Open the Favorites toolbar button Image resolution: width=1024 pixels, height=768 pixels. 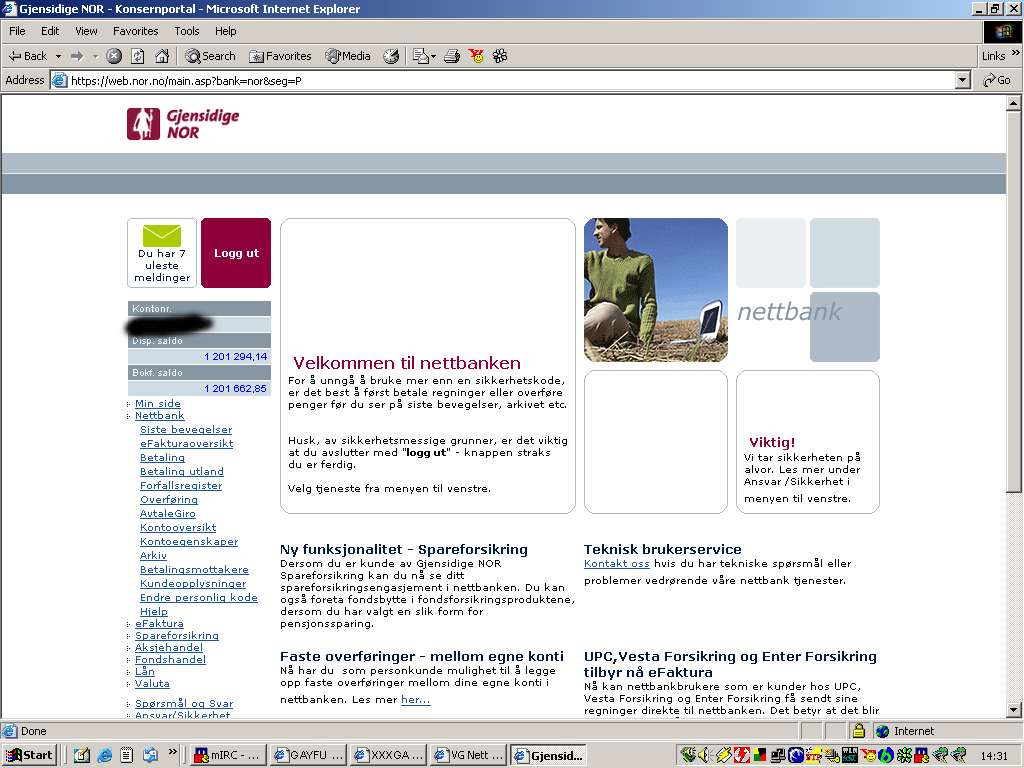(x=280, y=56)
